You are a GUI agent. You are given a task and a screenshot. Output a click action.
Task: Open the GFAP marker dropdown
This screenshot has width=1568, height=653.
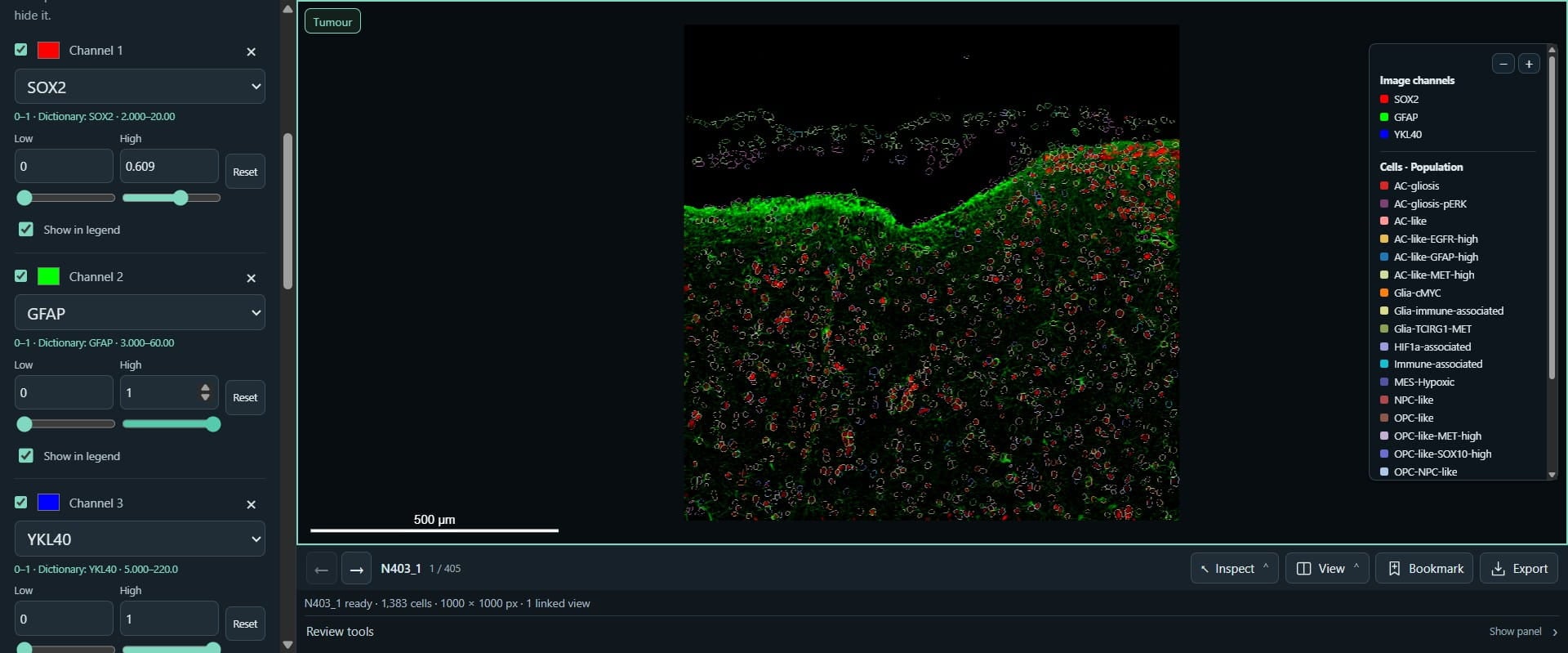[x=140, y=313]
